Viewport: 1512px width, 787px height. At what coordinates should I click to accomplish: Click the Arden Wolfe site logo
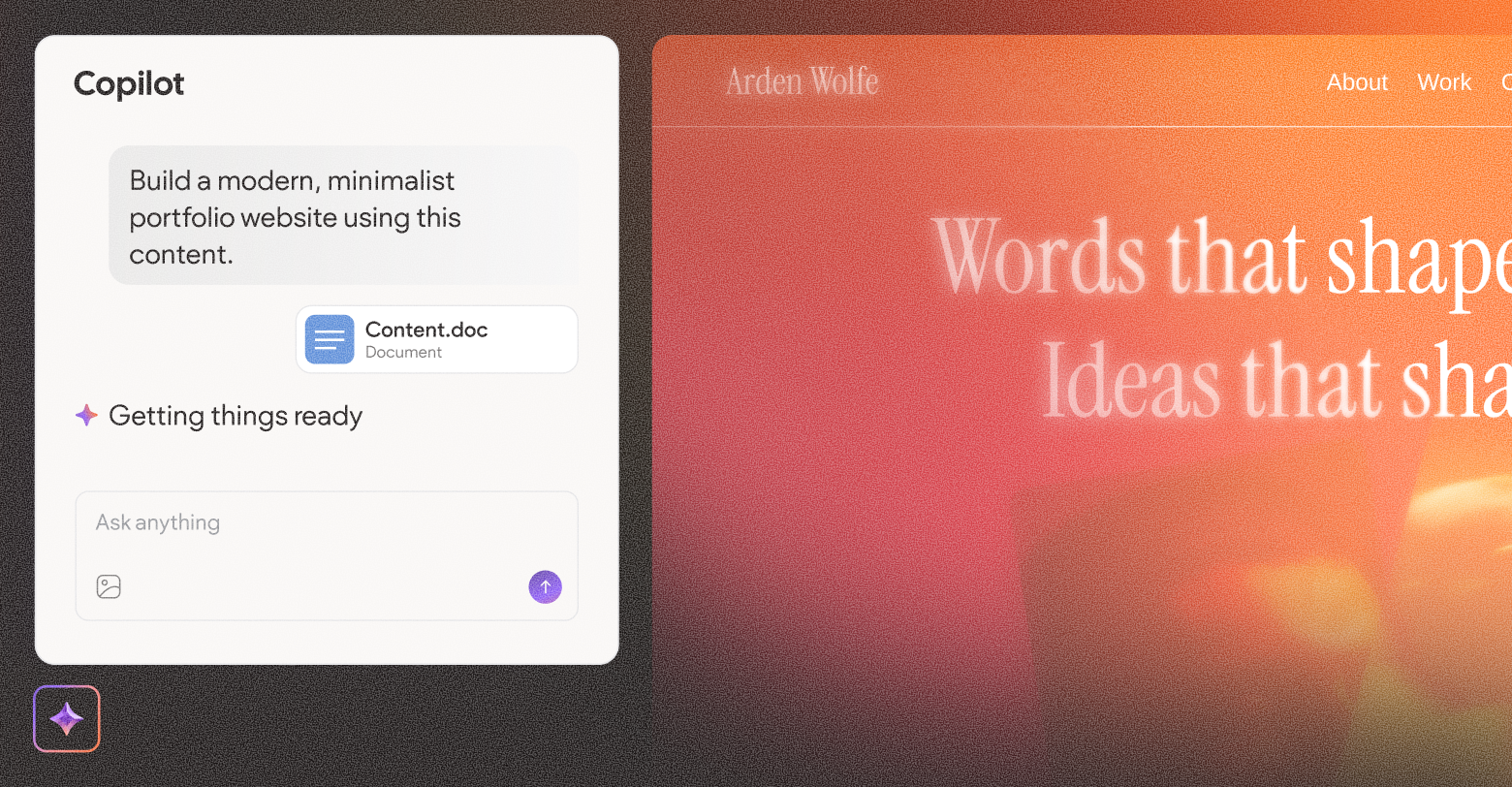tap(802, 81)
